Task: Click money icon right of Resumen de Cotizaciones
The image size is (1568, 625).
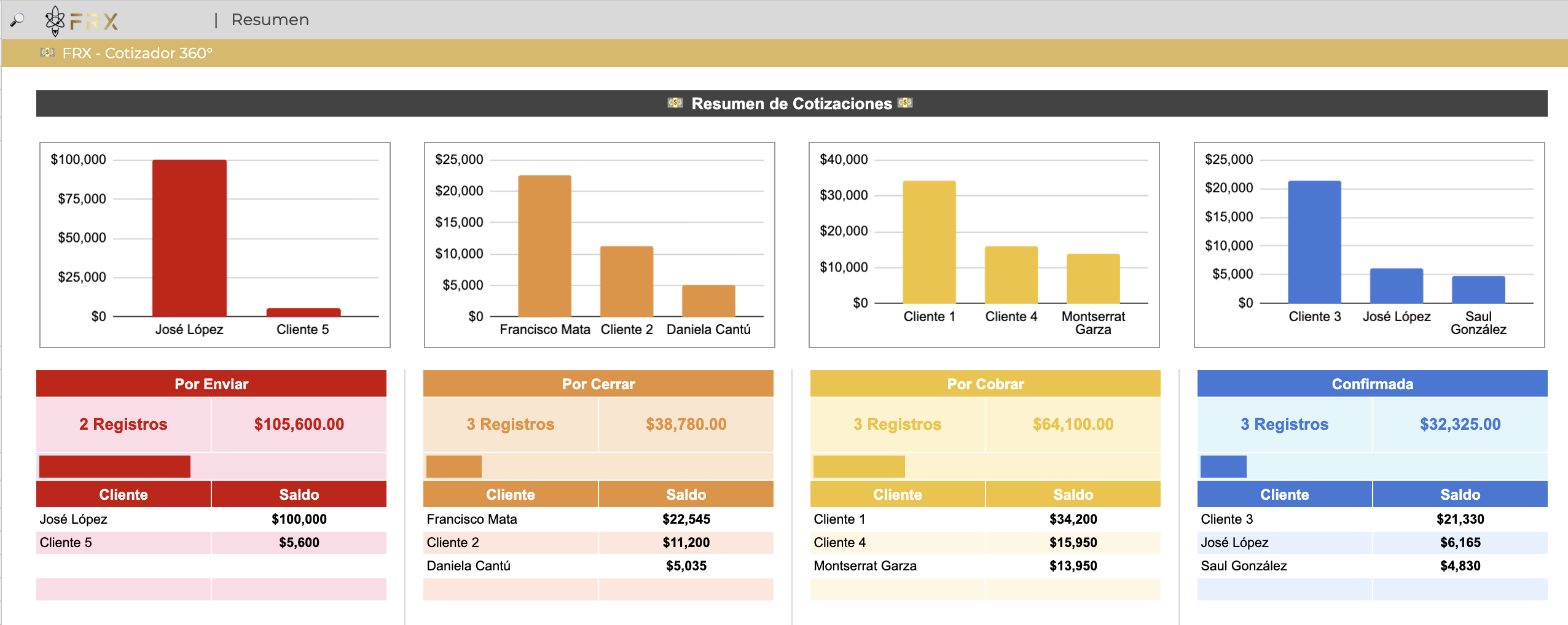Action: point(905,103)
